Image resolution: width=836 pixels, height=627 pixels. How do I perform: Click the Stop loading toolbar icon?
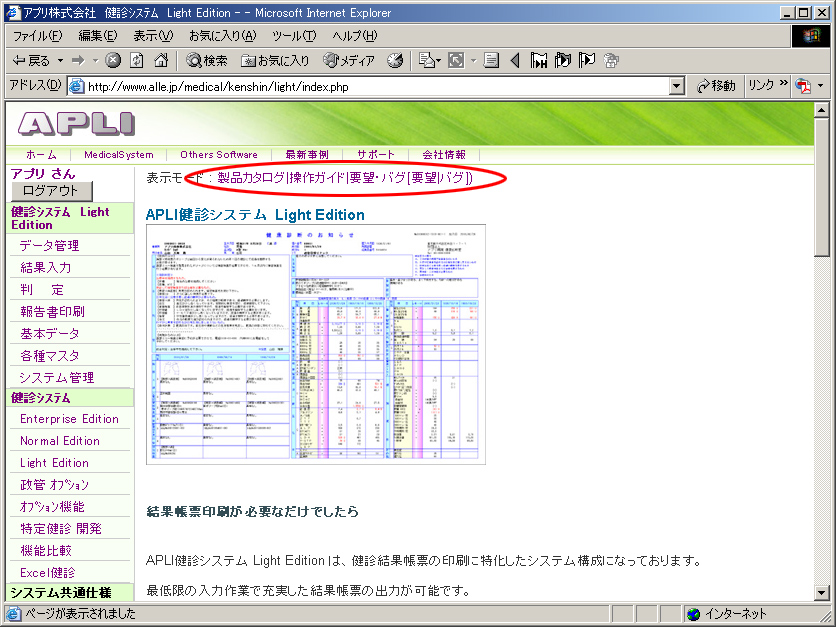point(113,61)
